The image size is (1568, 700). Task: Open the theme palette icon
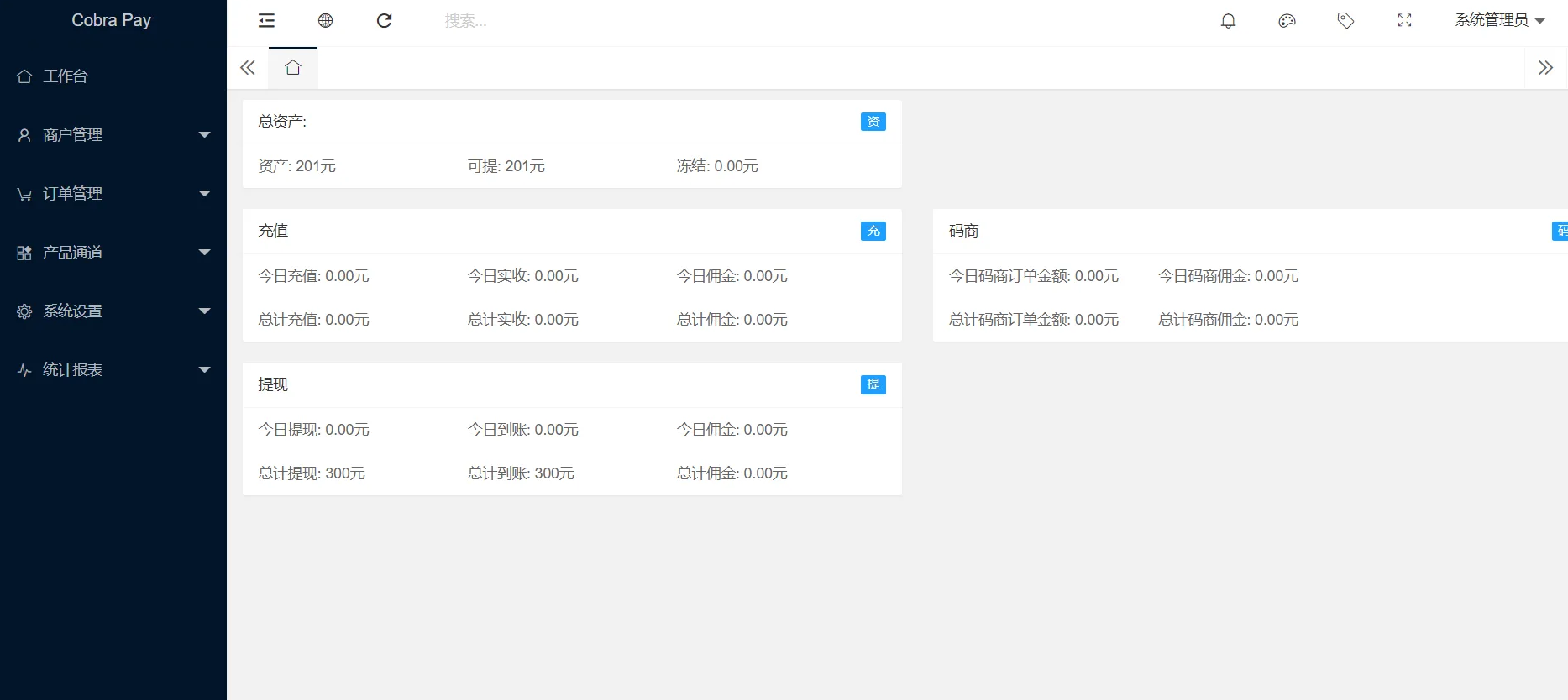pos(1287,21)
